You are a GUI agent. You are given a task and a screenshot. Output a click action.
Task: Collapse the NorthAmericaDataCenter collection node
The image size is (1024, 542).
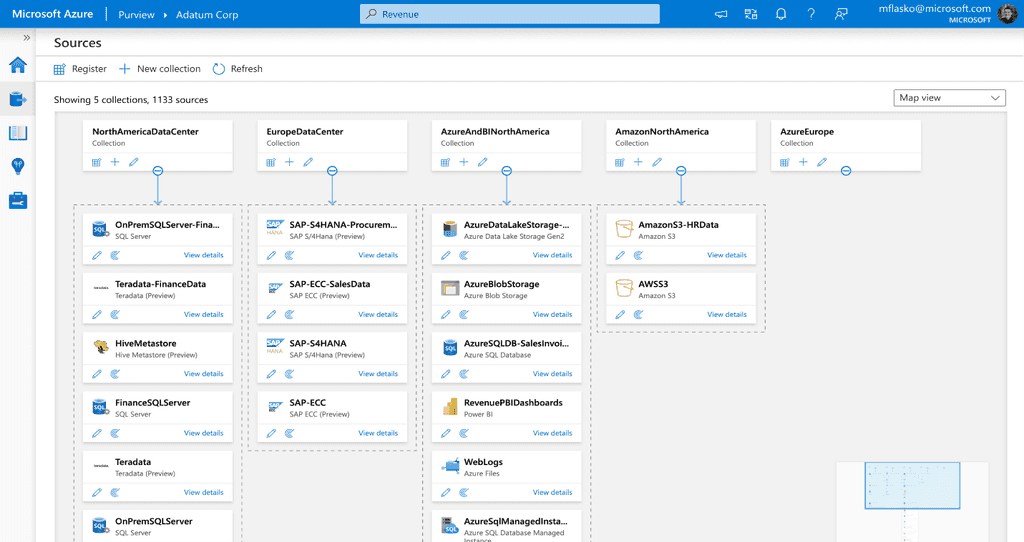coord(157,171)
